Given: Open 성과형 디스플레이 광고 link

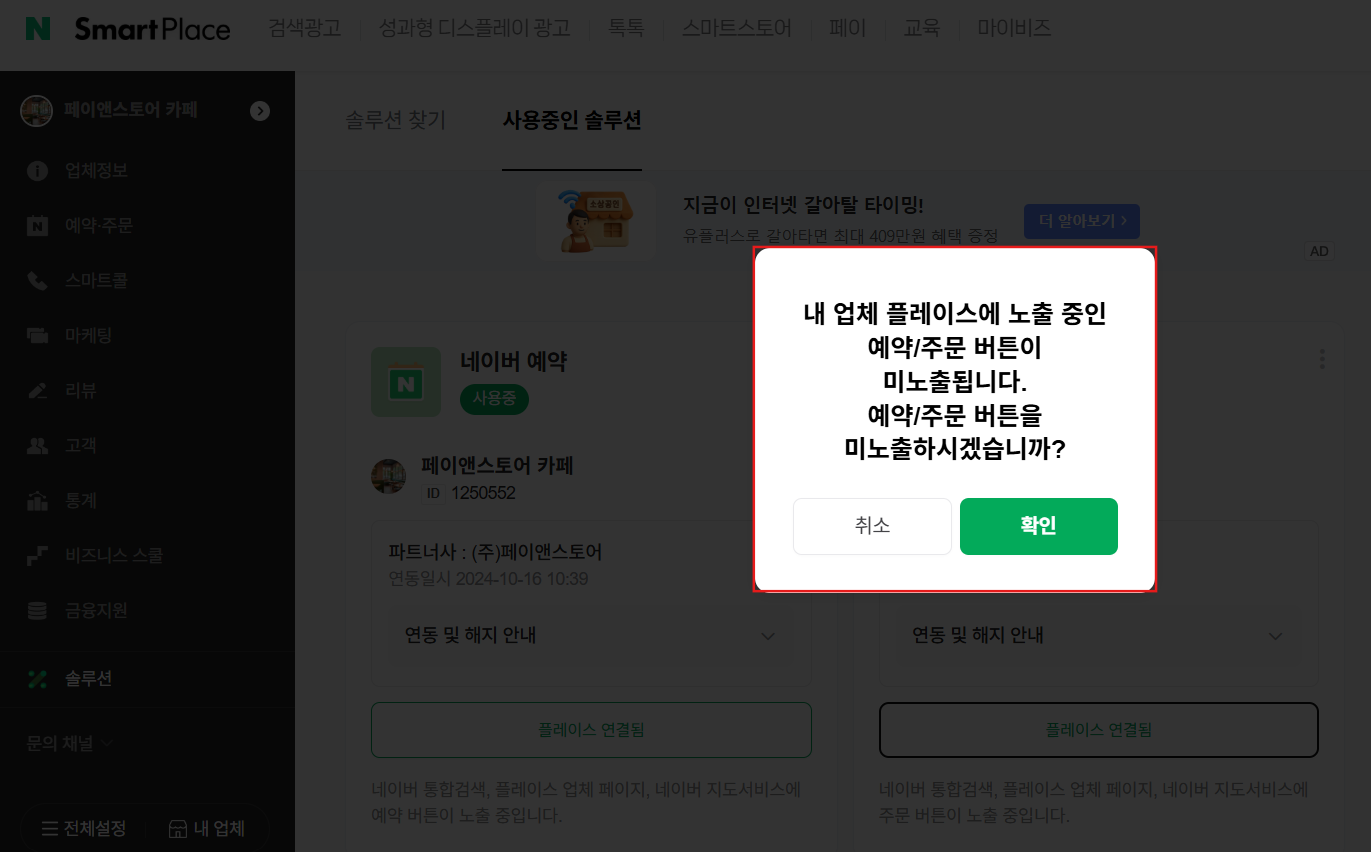Looking at the screenshot, I should coord(475,29).
